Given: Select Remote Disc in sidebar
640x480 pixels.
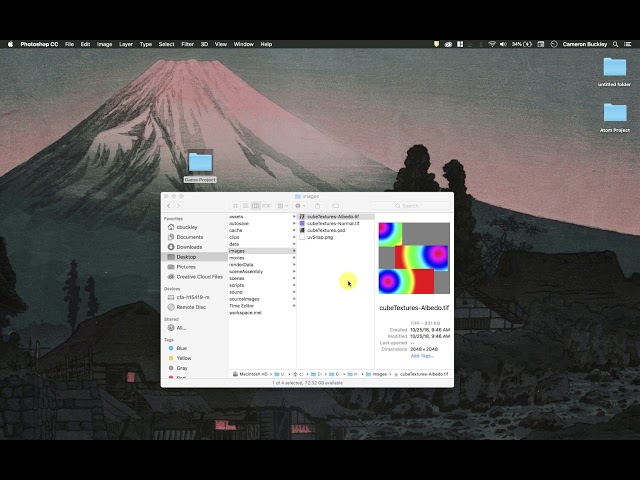Looking at the screenshot, I should 195,307.
